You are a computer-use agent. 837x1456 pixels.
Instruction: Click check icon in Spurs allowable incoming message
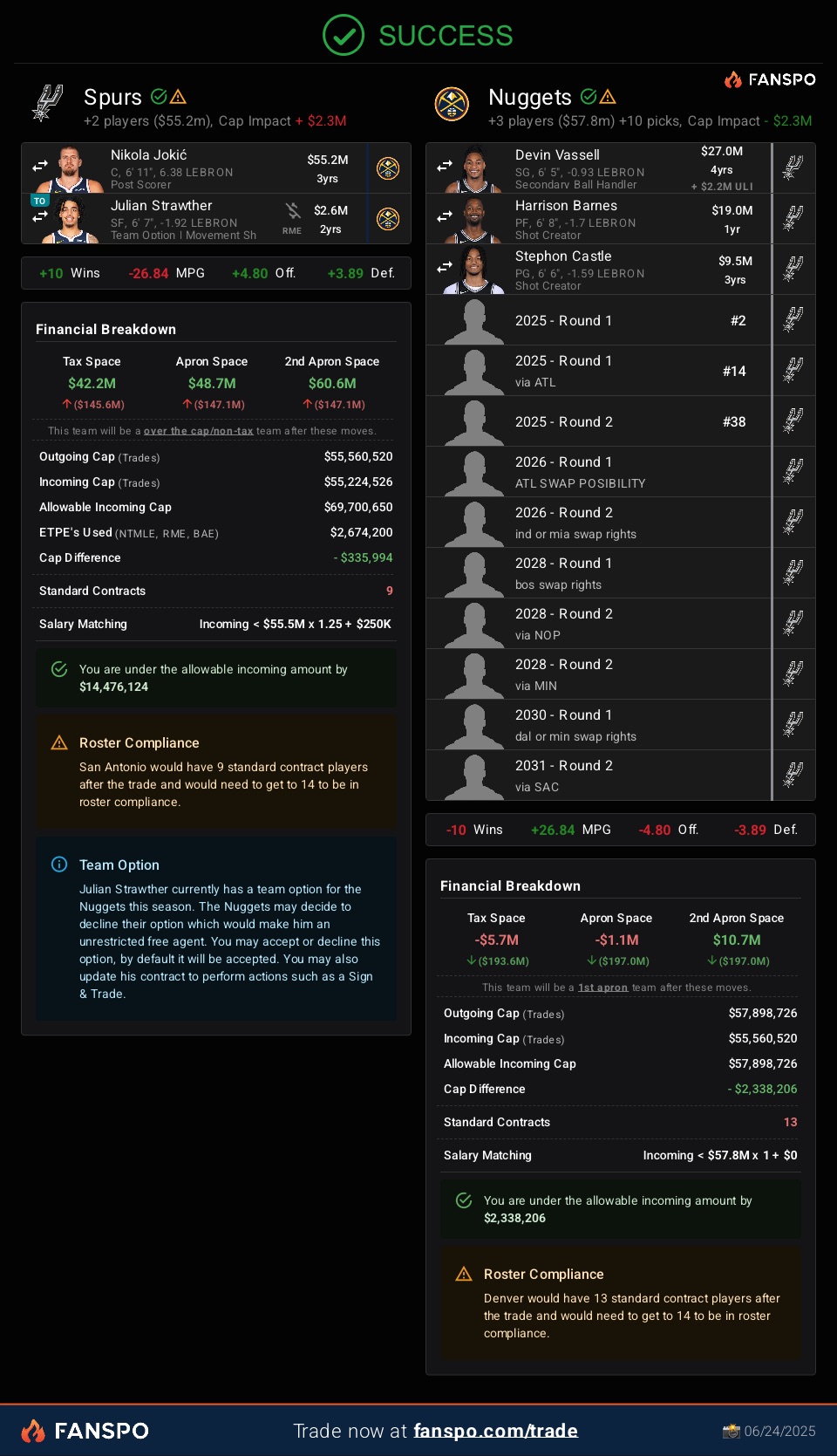pos(59,669)
